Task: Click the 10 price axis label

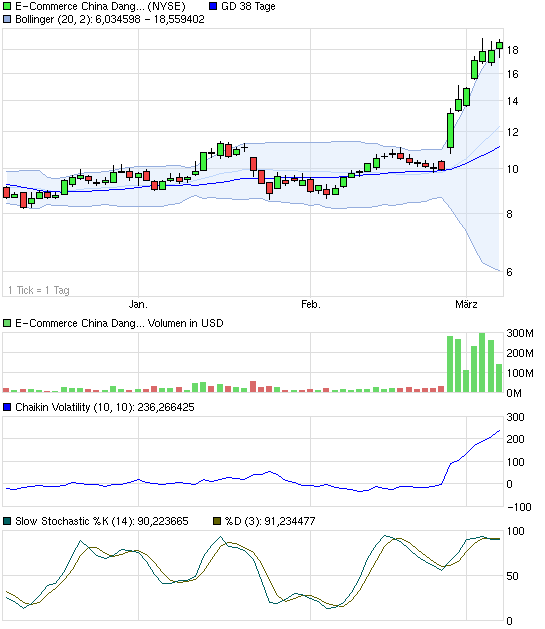Action: 513,169
